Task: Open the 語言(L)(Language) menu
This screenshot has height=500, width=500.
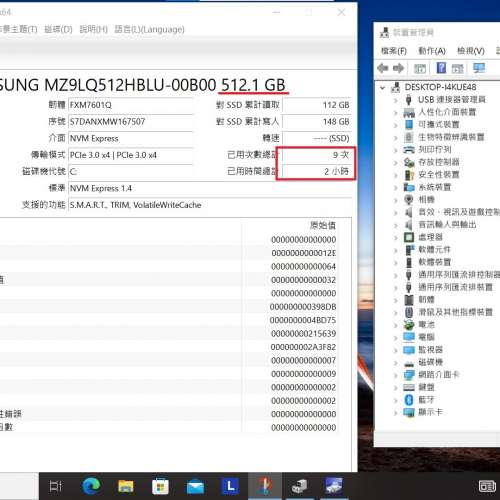Action: coord(149,29)
